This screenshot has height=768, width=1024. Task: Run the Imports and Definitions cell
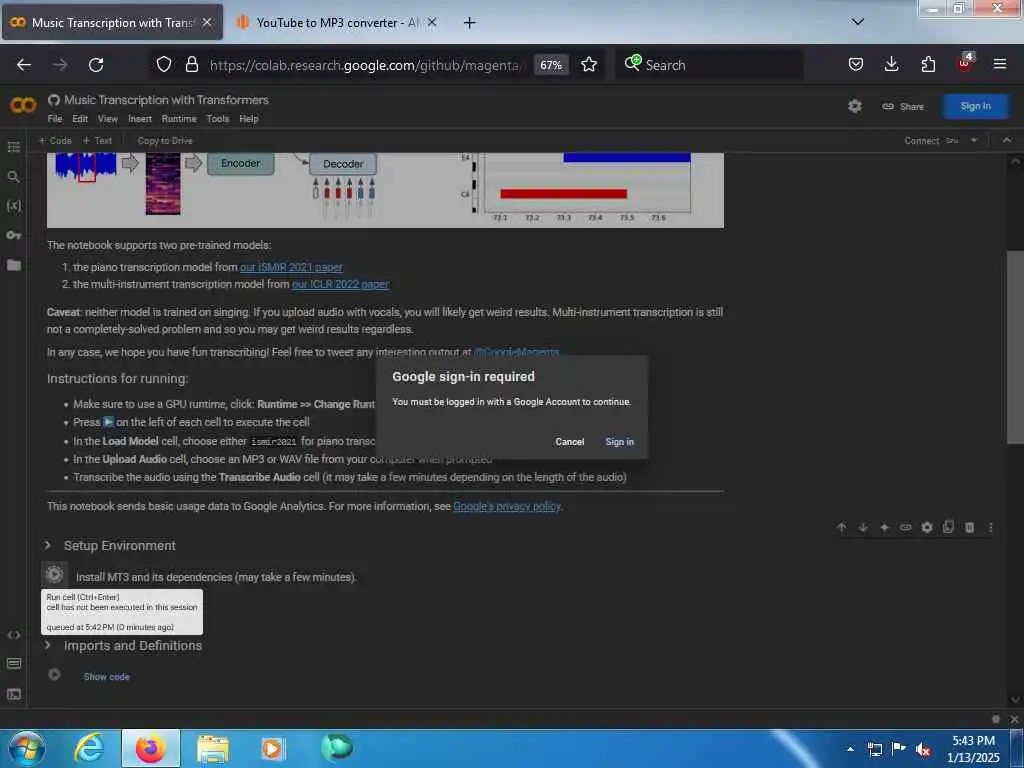(54, 674)
